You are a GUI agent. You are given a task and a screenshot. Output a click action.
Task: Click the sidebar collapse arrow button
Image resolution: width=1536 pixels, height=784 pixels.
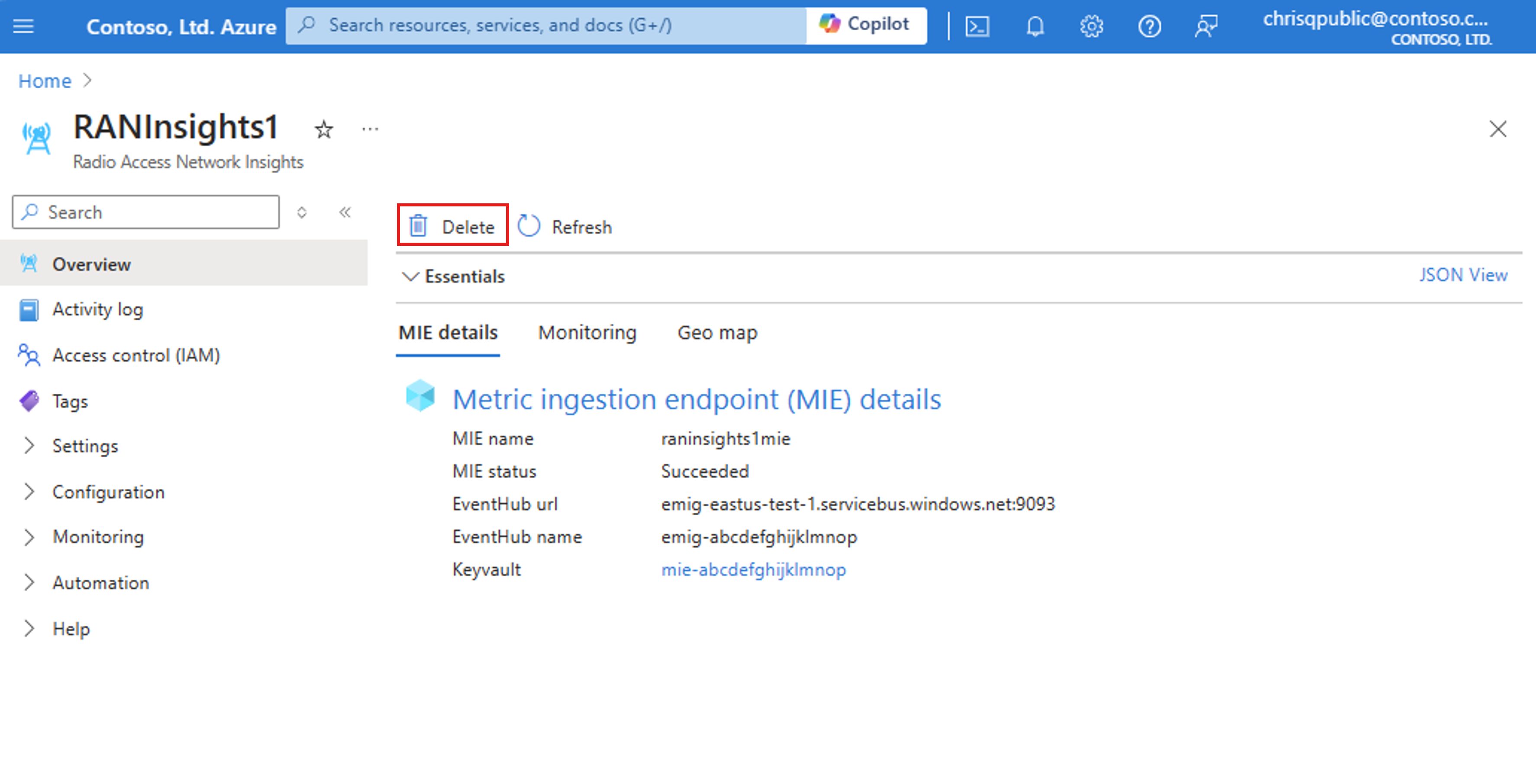pyautogui.click(x=345, y=212)
